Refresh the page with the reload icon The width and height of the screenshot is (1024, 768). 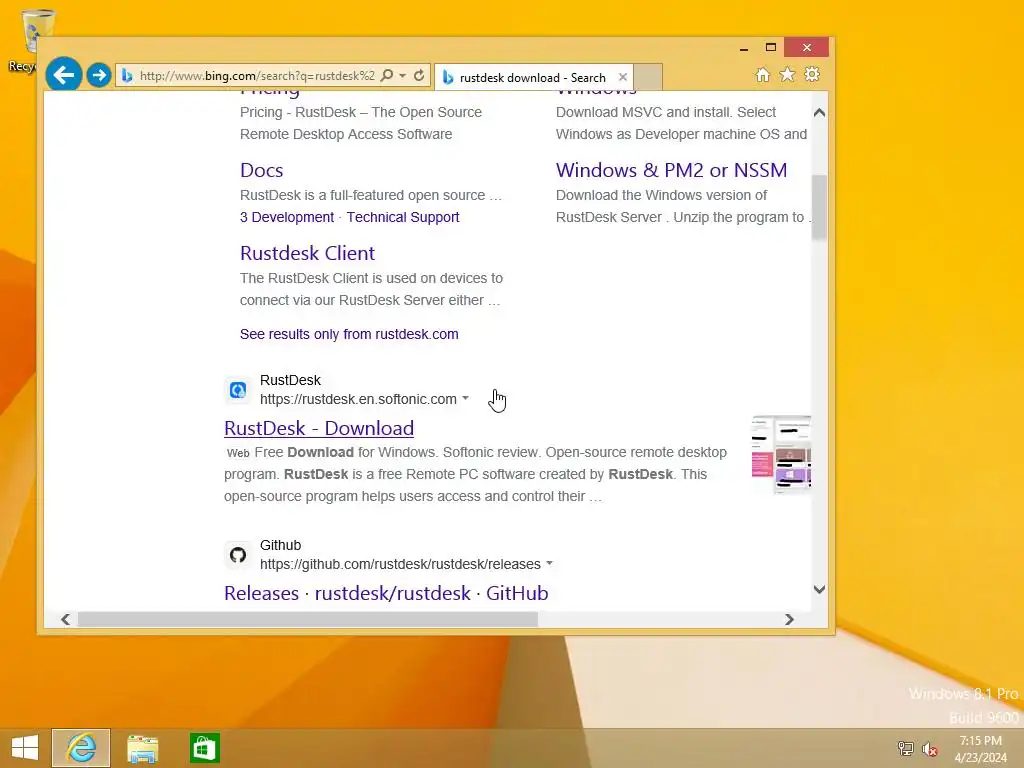coord(419,75)
